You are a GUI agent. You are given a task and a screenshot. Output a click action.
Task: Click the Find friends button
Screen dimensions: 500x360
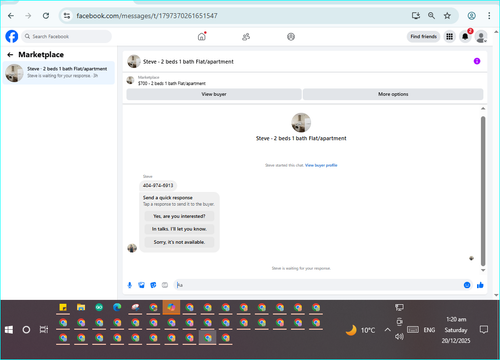click(423, 36)
